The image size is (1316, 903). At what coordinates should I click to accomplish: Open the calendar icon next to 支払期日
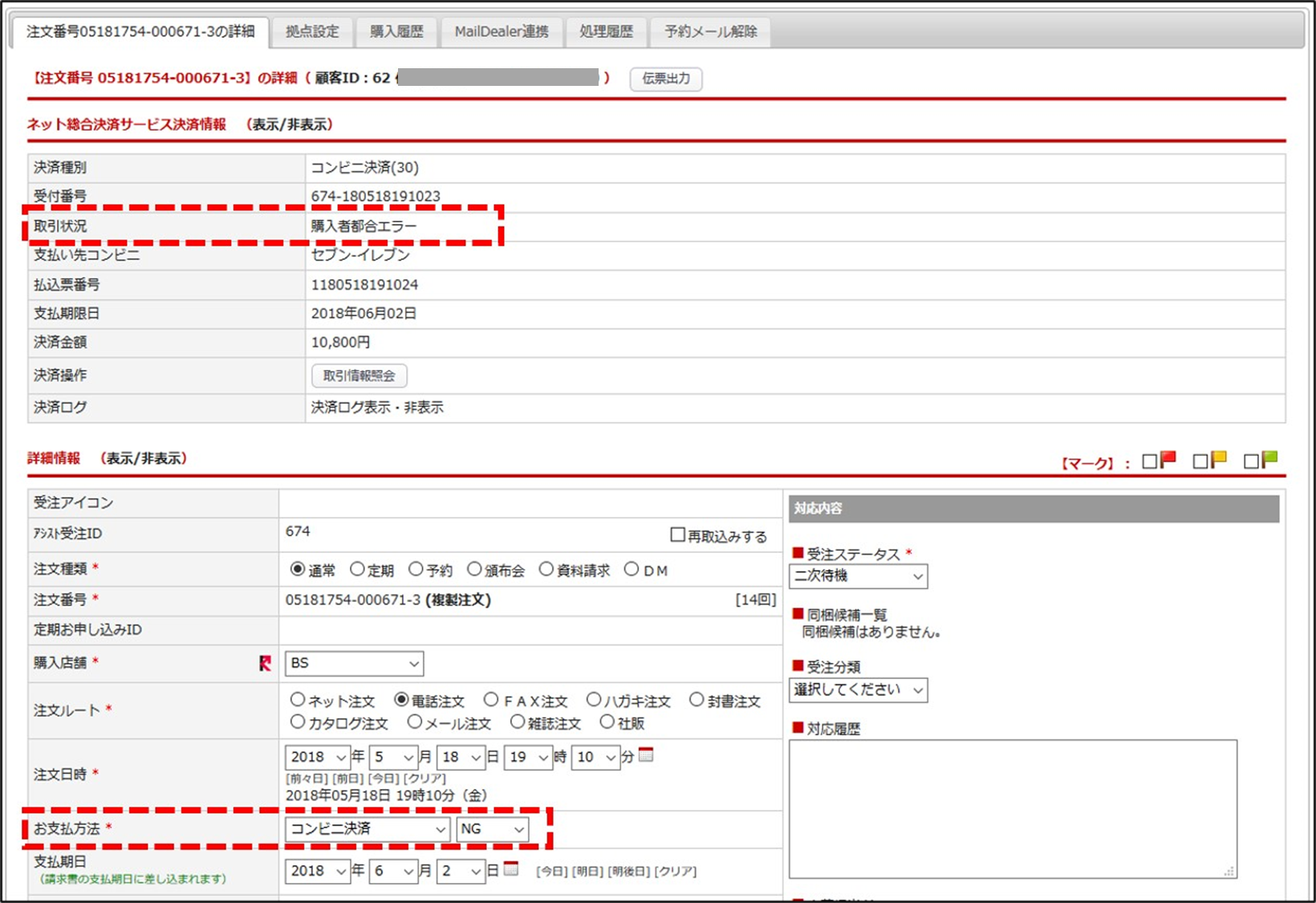click(x=510, y=869)
